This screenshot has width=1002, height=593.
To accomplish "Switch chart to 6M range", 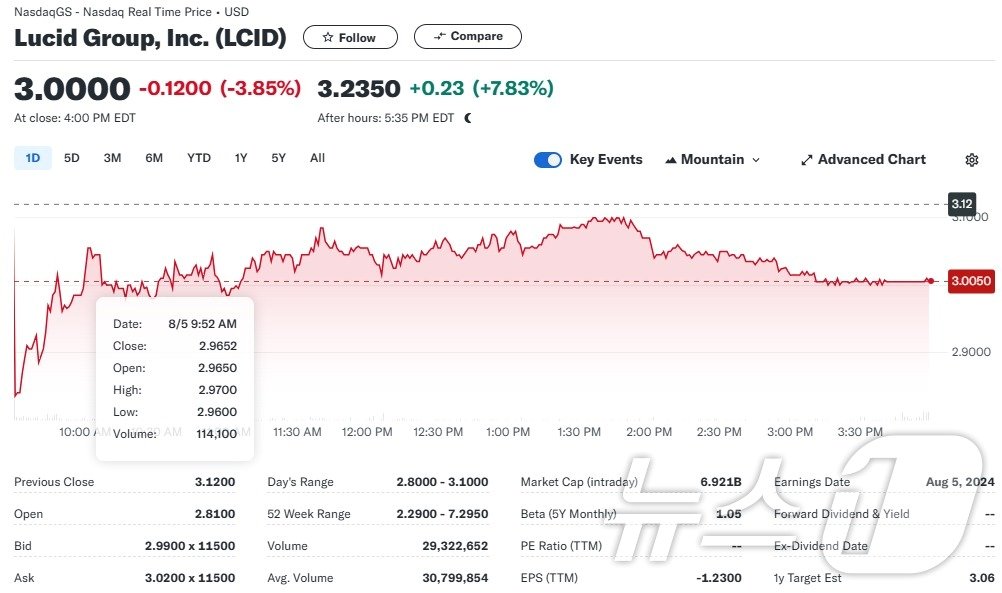I will click(153, 158).
